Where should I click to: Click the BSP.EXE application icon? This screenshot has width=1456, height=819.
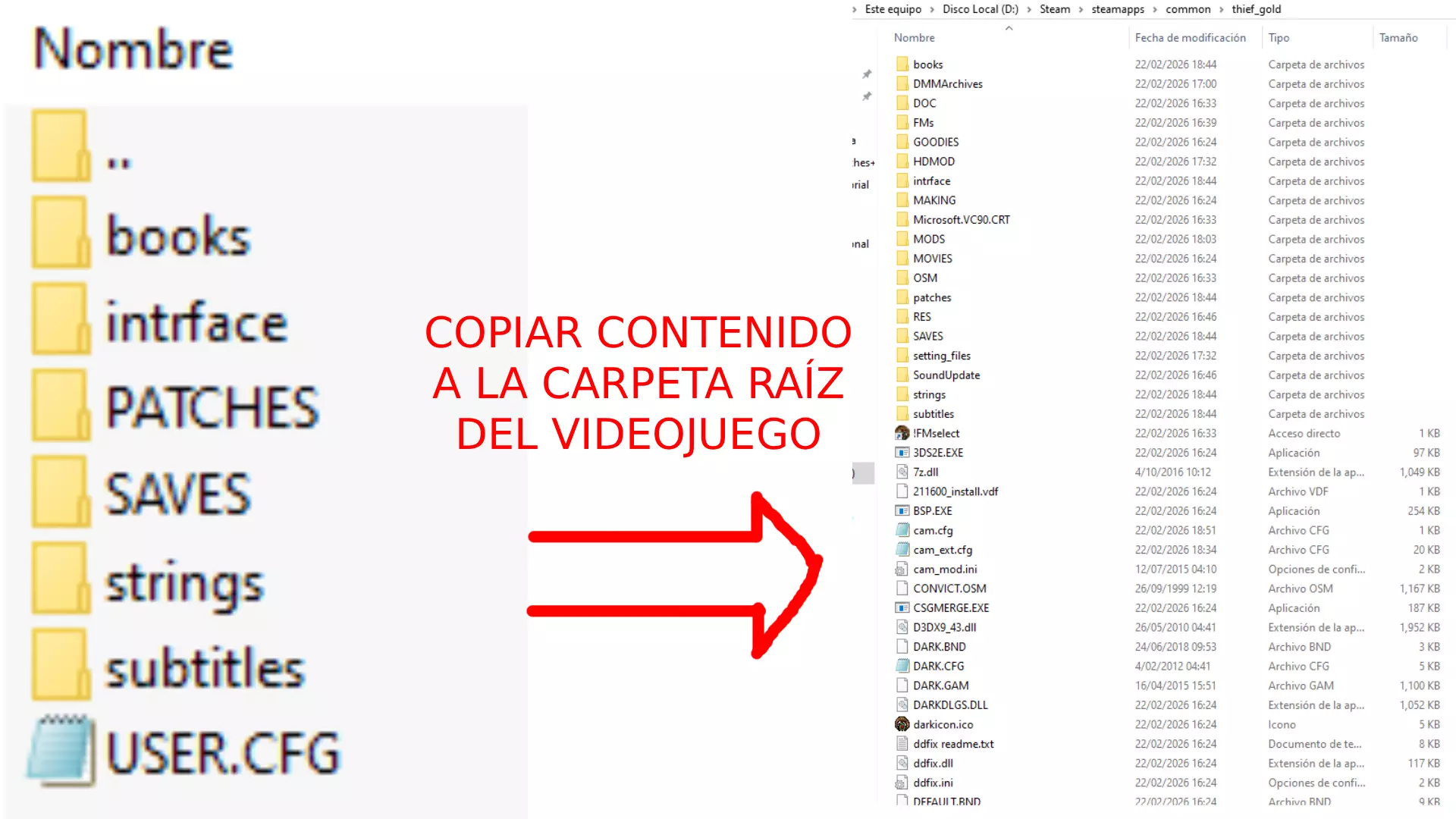click(x=902, y=511)
